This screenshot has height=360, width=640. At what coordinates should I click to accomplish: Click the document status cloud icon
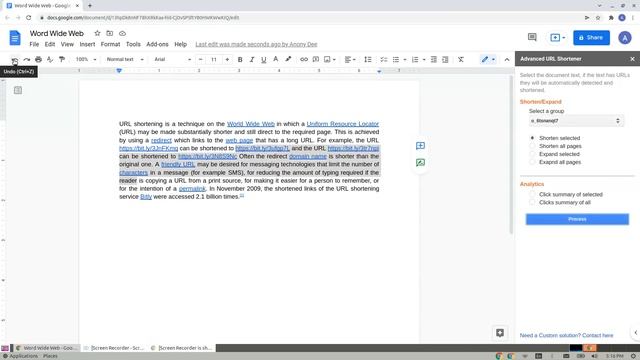point(122,33)
